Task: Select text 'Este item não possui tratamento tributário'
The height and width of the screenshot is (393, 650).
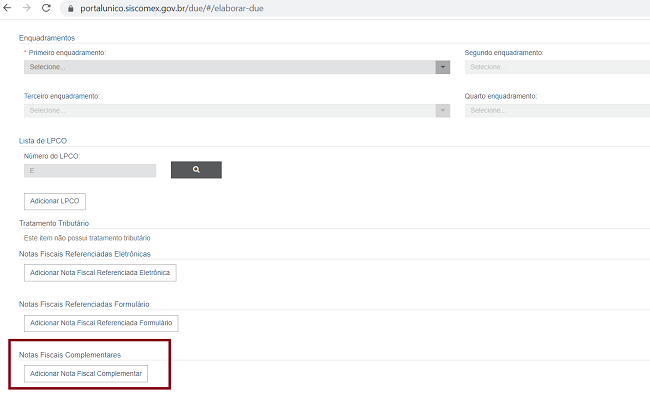Action: (x=87, y=238)
